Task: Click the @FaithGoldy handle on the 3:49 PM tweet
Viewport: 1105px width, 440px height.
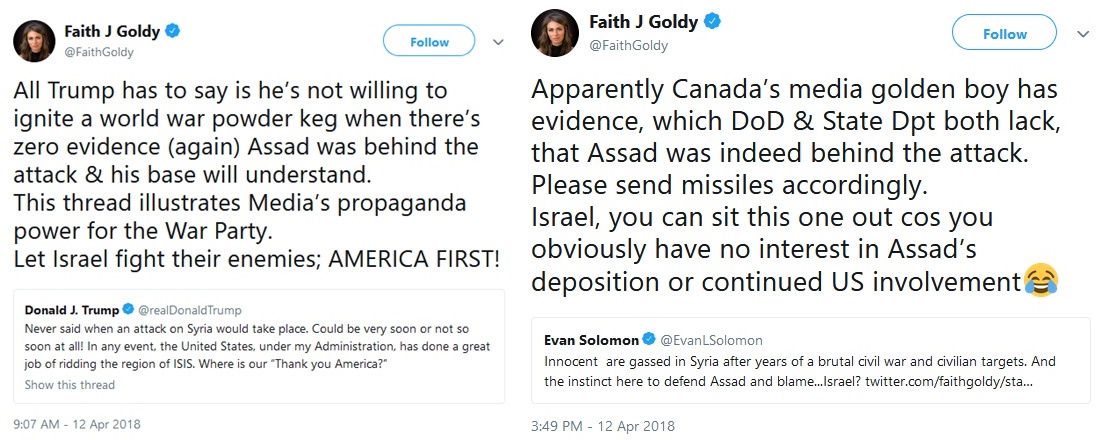Action: click(628, 45)
